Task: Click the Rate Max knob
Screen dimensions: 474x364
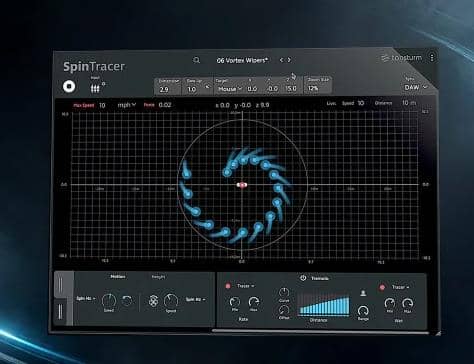Action: (254, 302)
